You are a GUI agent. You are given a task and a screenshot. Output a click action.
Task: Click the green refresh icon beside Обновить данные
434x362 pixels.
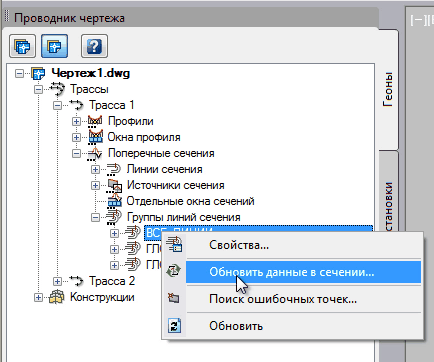click(174, 270)
